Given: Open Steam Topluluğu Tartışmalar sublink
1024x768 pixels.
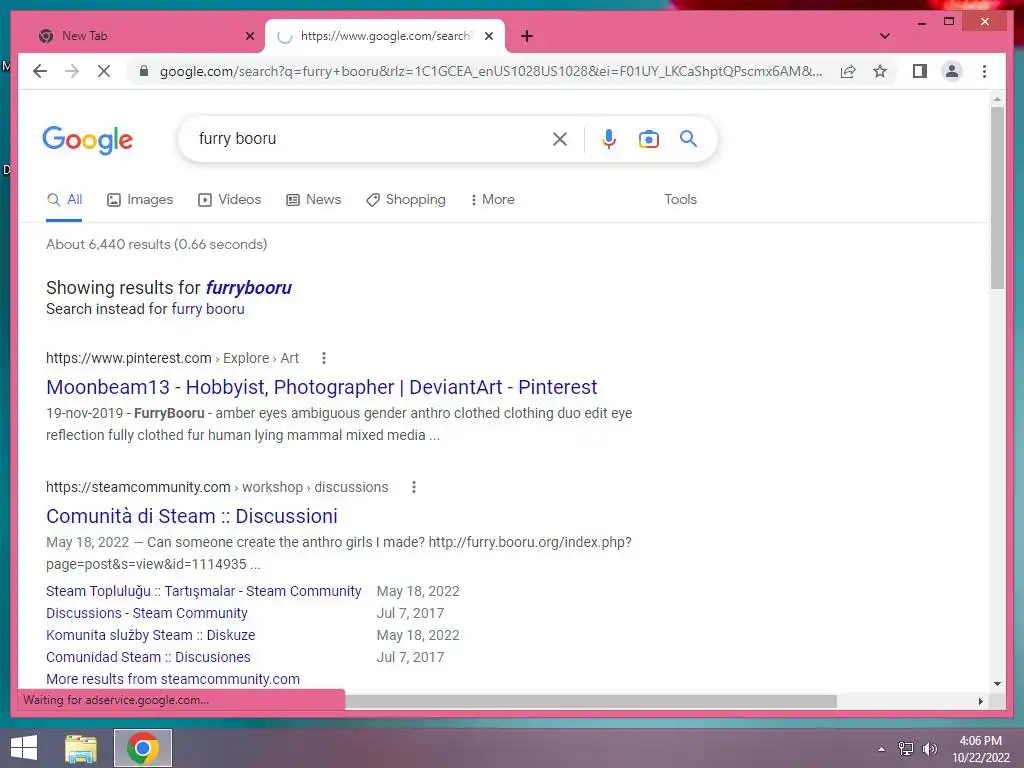Looking at the screenshot, I should point(203,591).
